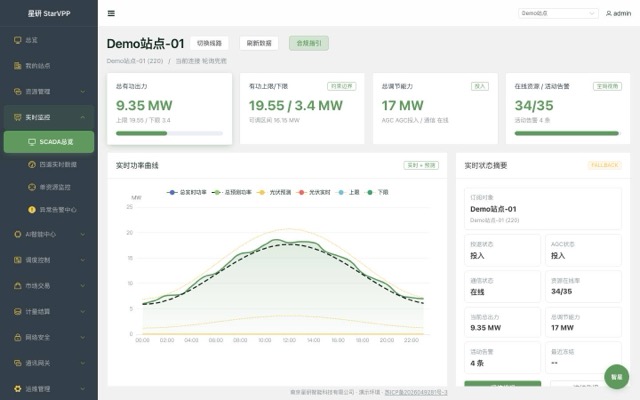The height and width of the screenshot is (400, 640).
Task: Open the 四遥实时数据 menu item
Action: (x=49, y=164)
